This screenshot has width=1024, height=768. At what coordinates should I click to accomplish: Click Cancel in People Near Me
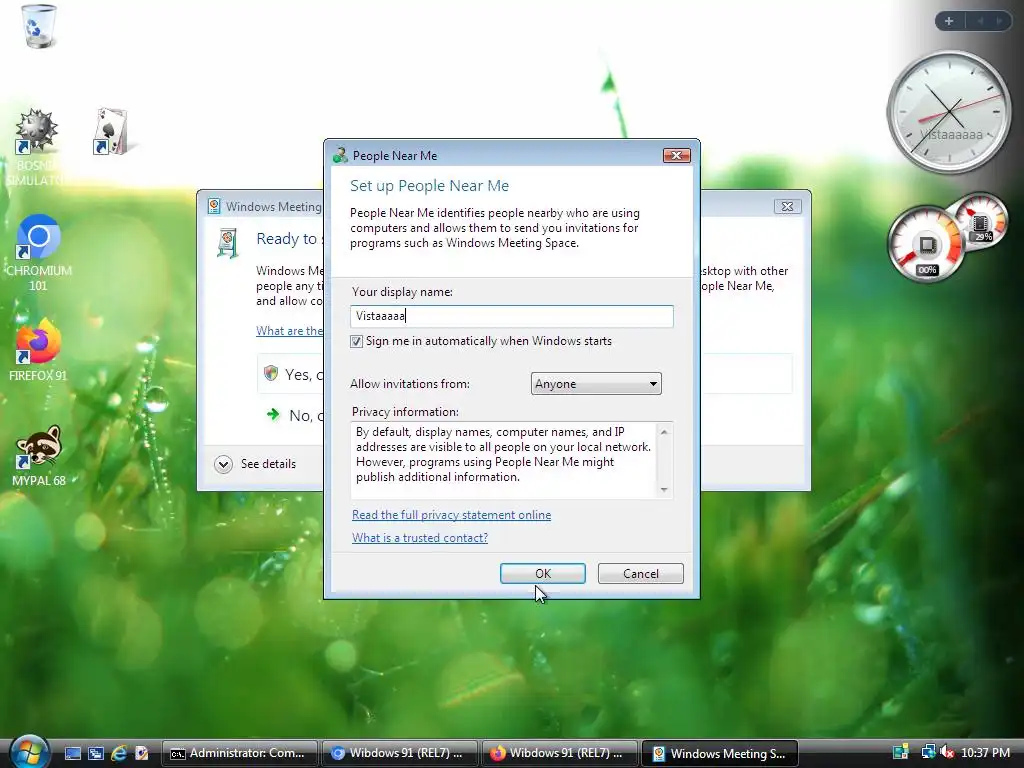pyautogui.click(x=641, y=573)
